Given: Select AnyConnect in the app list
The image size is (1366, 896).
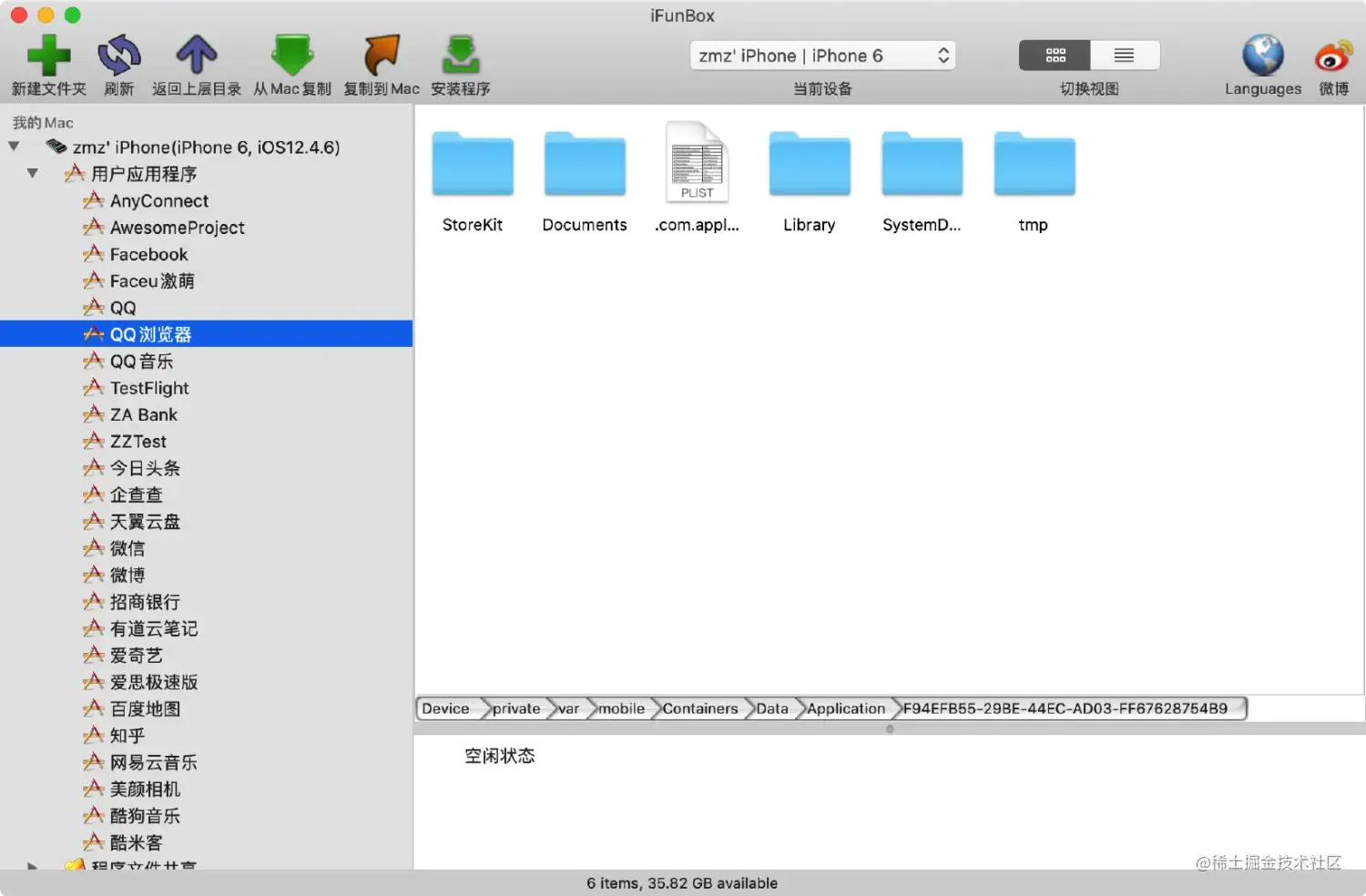Looking at the screenshot, I should (159, 200).
